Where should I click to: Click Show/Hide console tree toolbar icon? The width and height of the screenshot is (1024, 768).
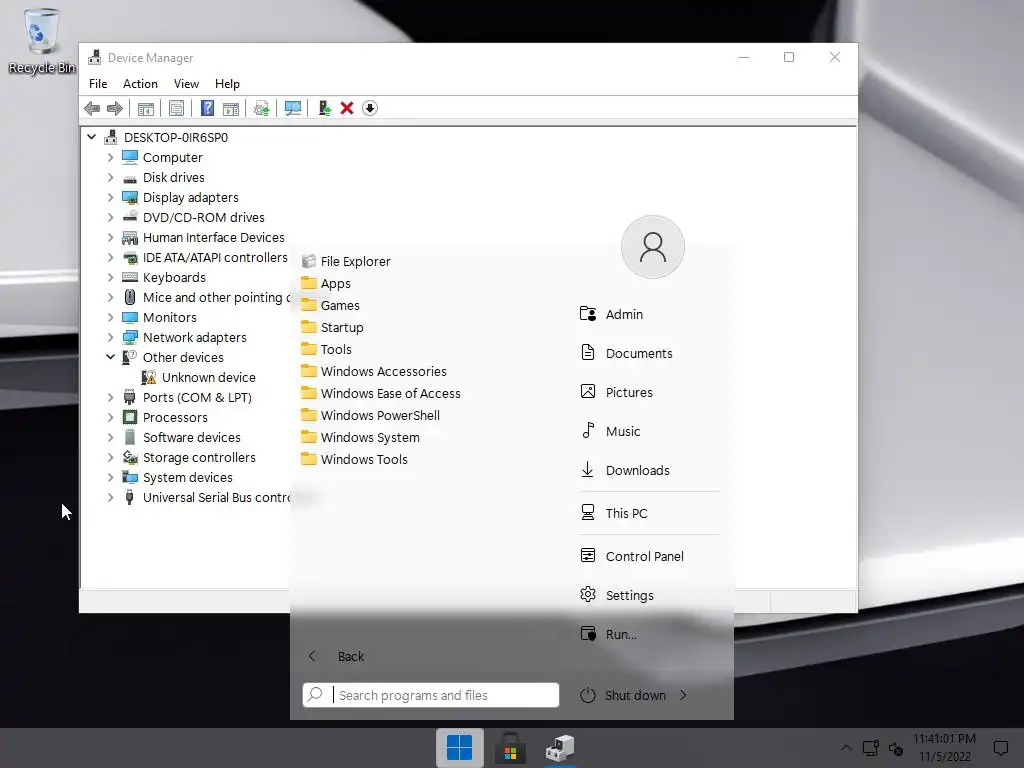(x=146, y=108)
